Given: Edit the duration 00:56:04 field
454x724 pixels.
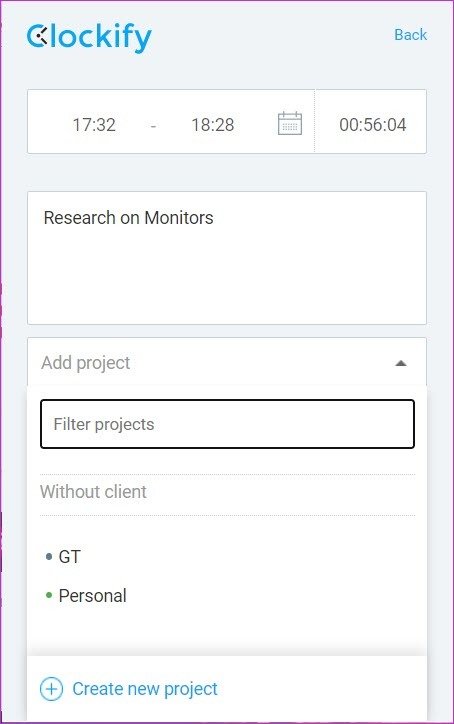Looking at the screenshot, I should (372, 125).
